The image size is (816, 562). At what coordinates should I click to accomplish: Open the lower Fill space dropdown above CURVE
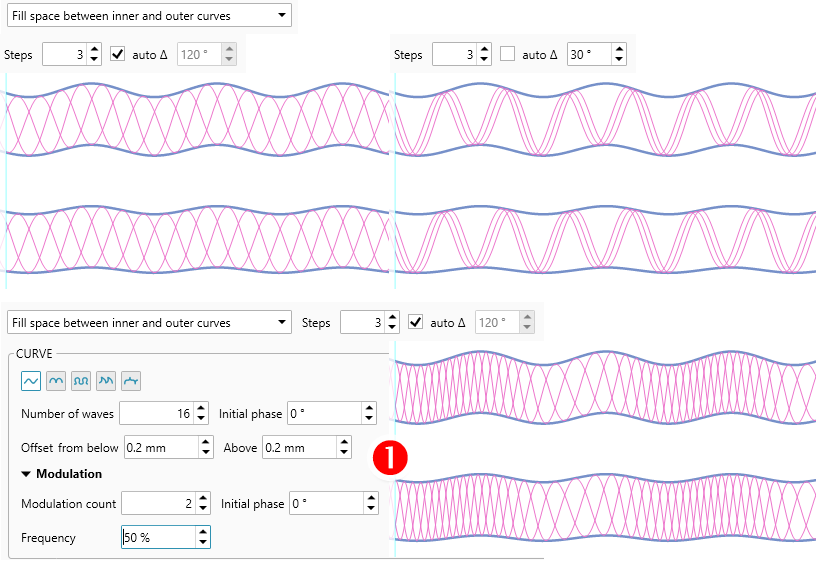coord(149,322)
